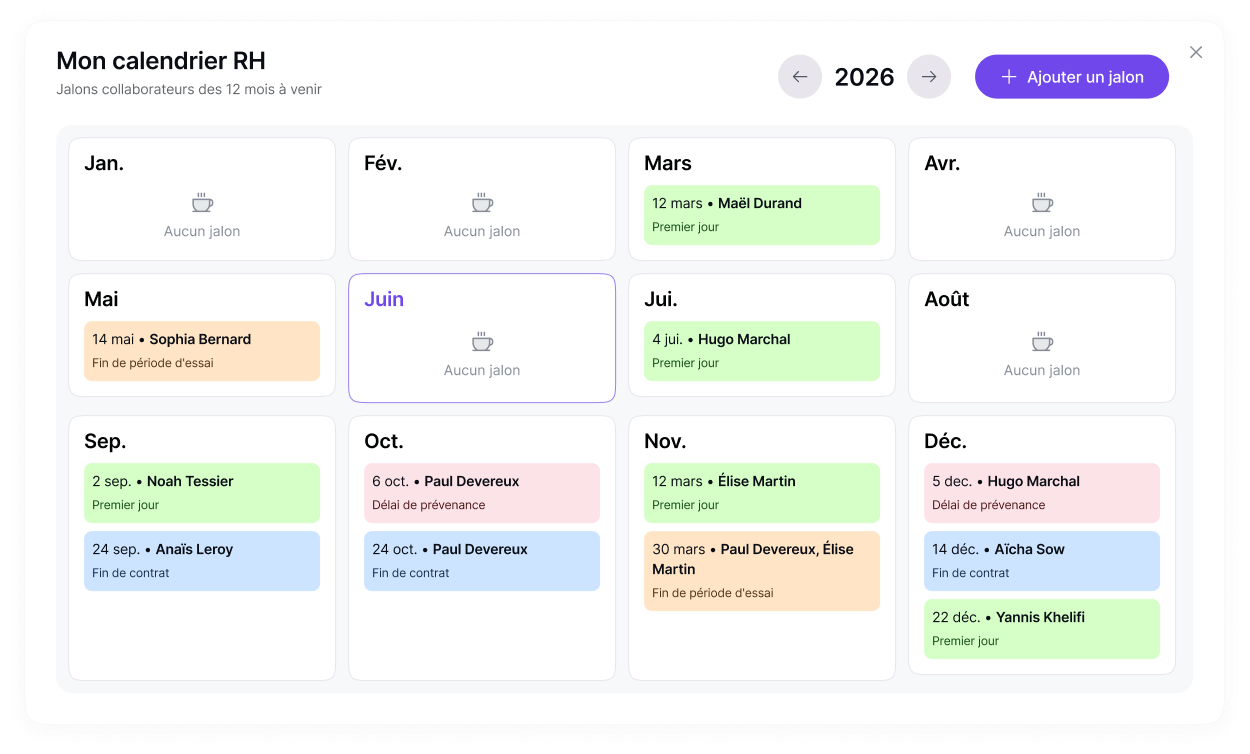
Task: Click the coffee cup icon in Jan.
Action: tap(202, 203)
